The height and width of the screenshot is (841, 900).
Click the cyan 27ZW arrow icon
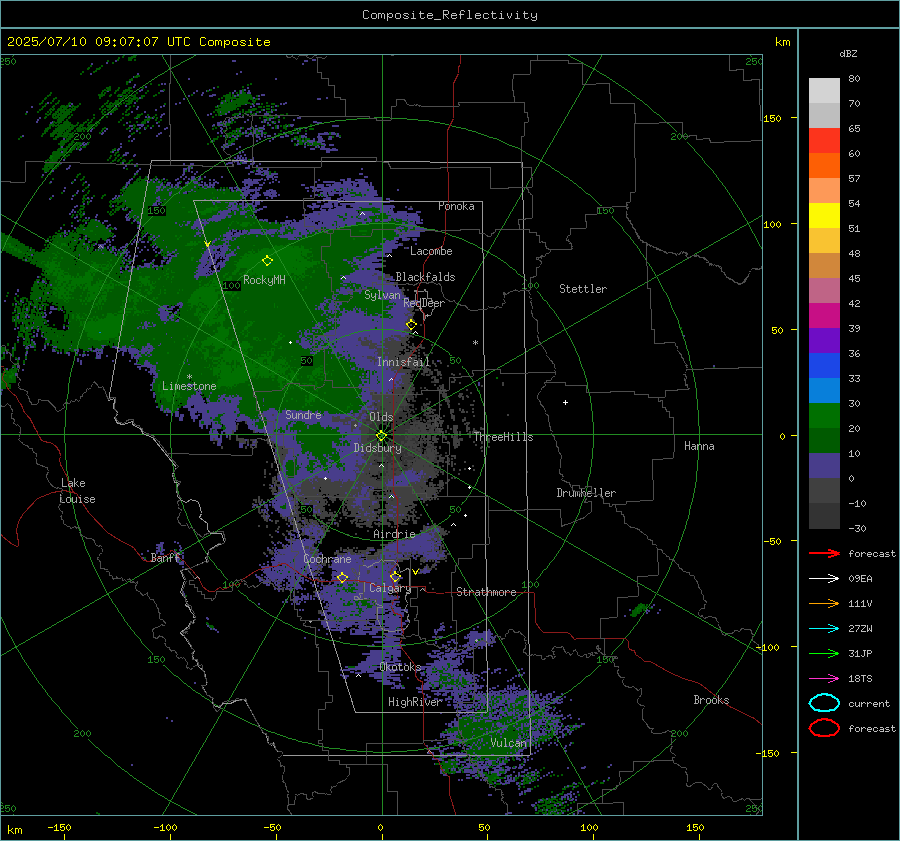pos(824,629)
